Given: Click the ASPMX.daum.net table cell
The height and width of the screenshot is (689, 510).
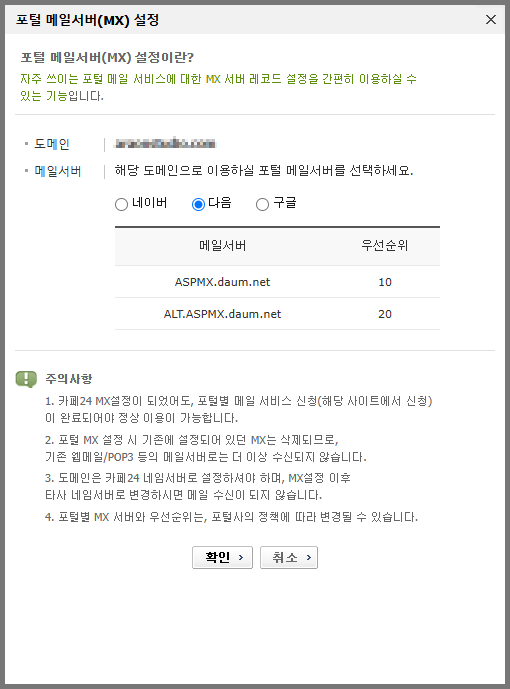Looking at the screenshot, I should coord(222,282).
